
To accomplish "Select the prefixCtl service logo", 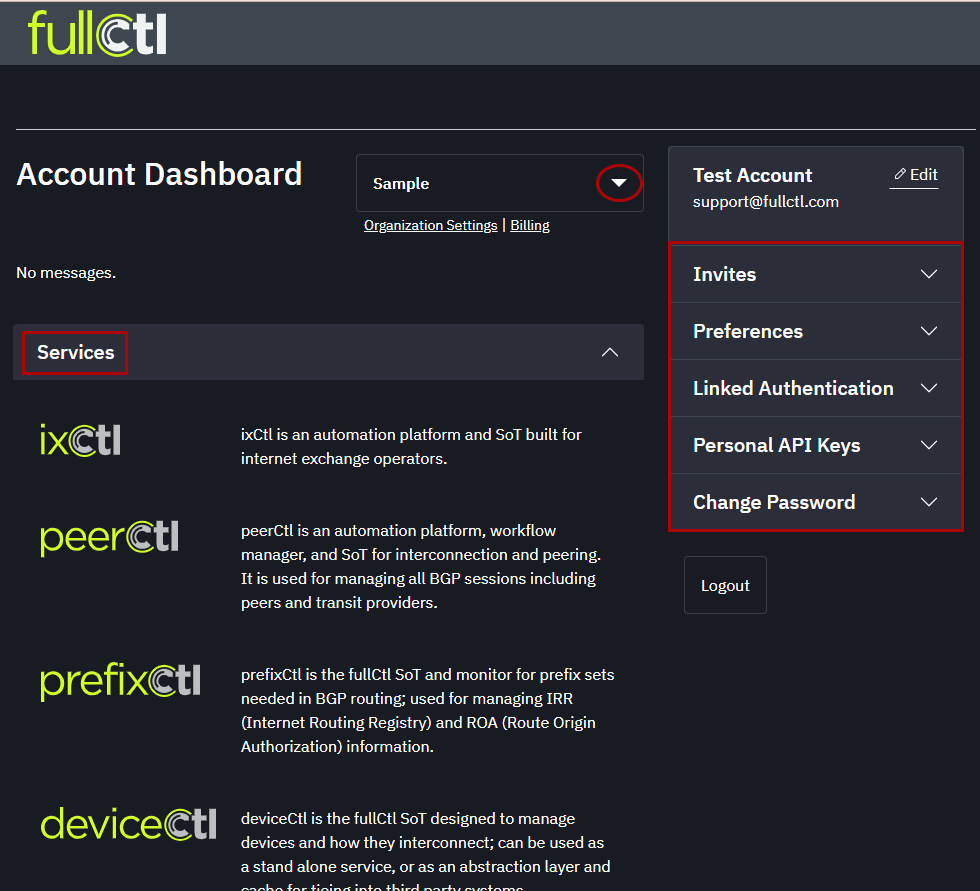I will [120, 681].
